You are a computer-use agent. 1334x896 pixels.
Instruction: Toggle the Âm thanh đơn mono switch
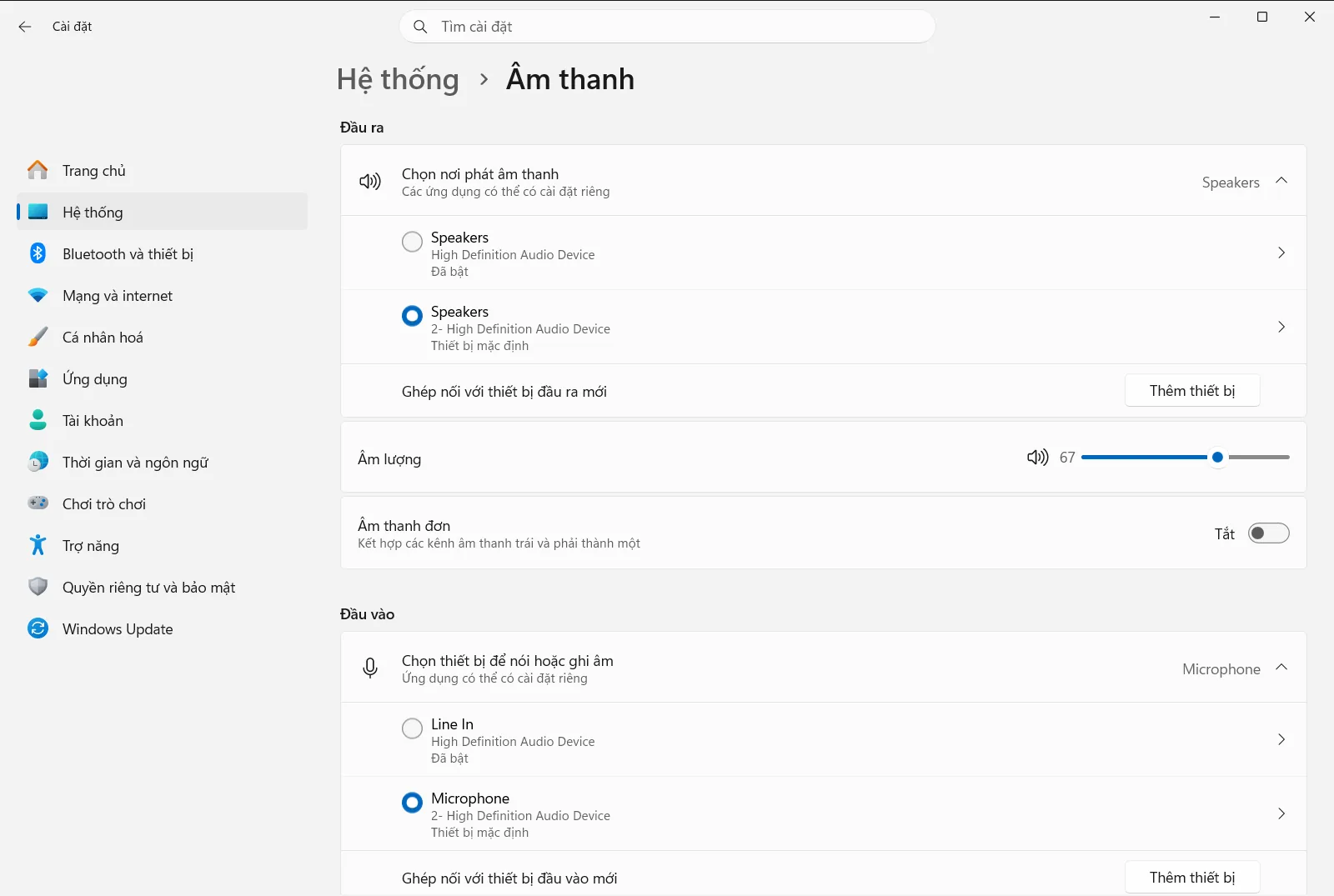tap(1268, 533)
